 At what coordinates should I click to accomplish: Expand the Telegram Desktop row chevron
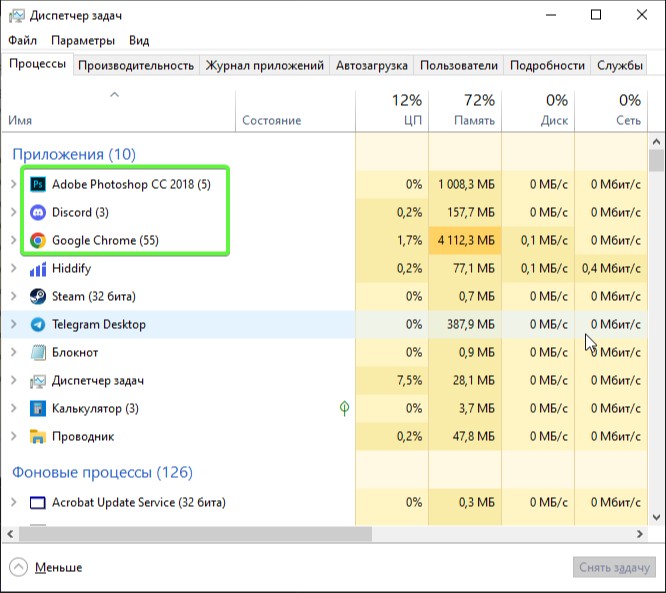[13, 325]
